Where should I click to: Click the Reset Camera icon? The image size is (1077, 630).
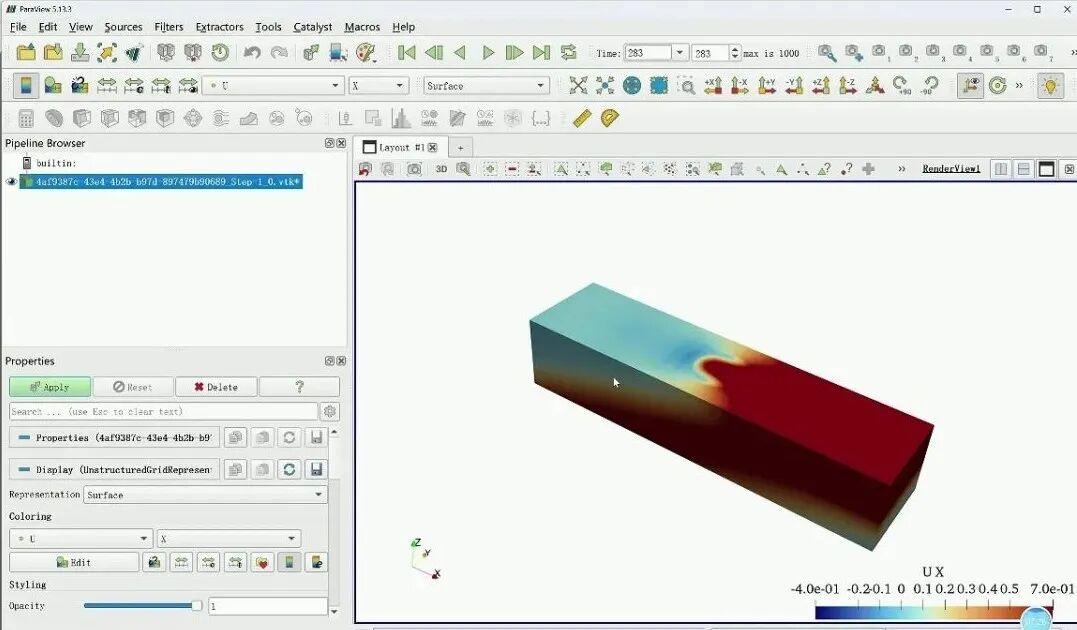coord(578,85)
